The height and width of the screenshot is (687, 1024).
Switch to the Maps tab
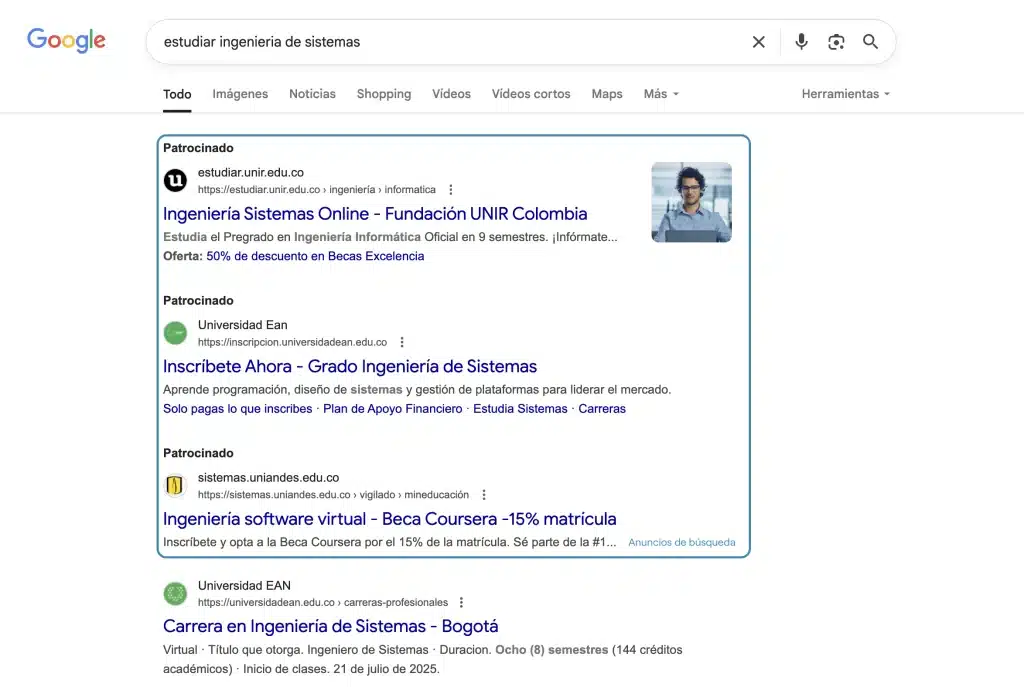pos(607,94)
